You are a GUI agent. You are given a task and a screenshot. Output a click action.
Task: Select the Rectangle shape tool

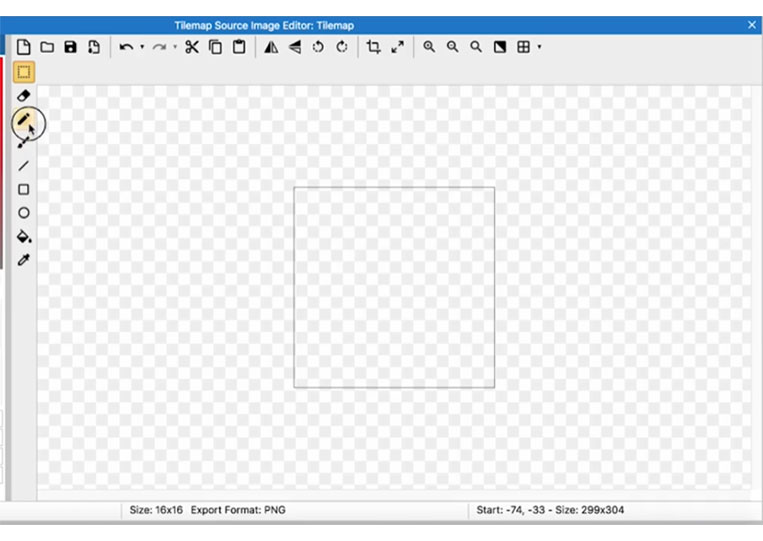[23, 189]
